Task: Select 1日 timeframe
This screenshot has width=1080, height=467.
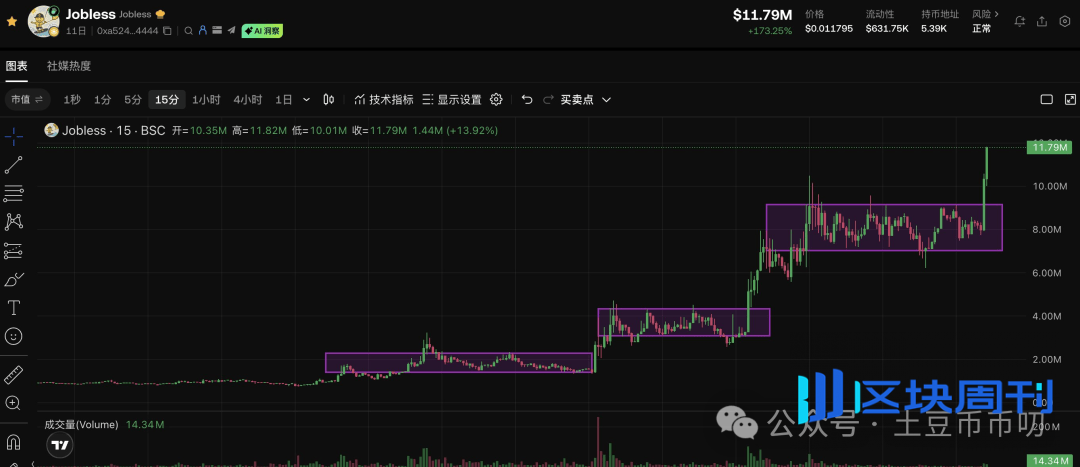Action: point(284,100)
